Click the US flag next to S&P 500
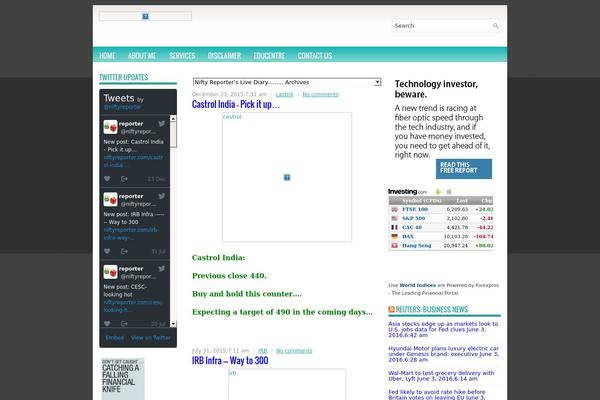 [x=395, y=218]
